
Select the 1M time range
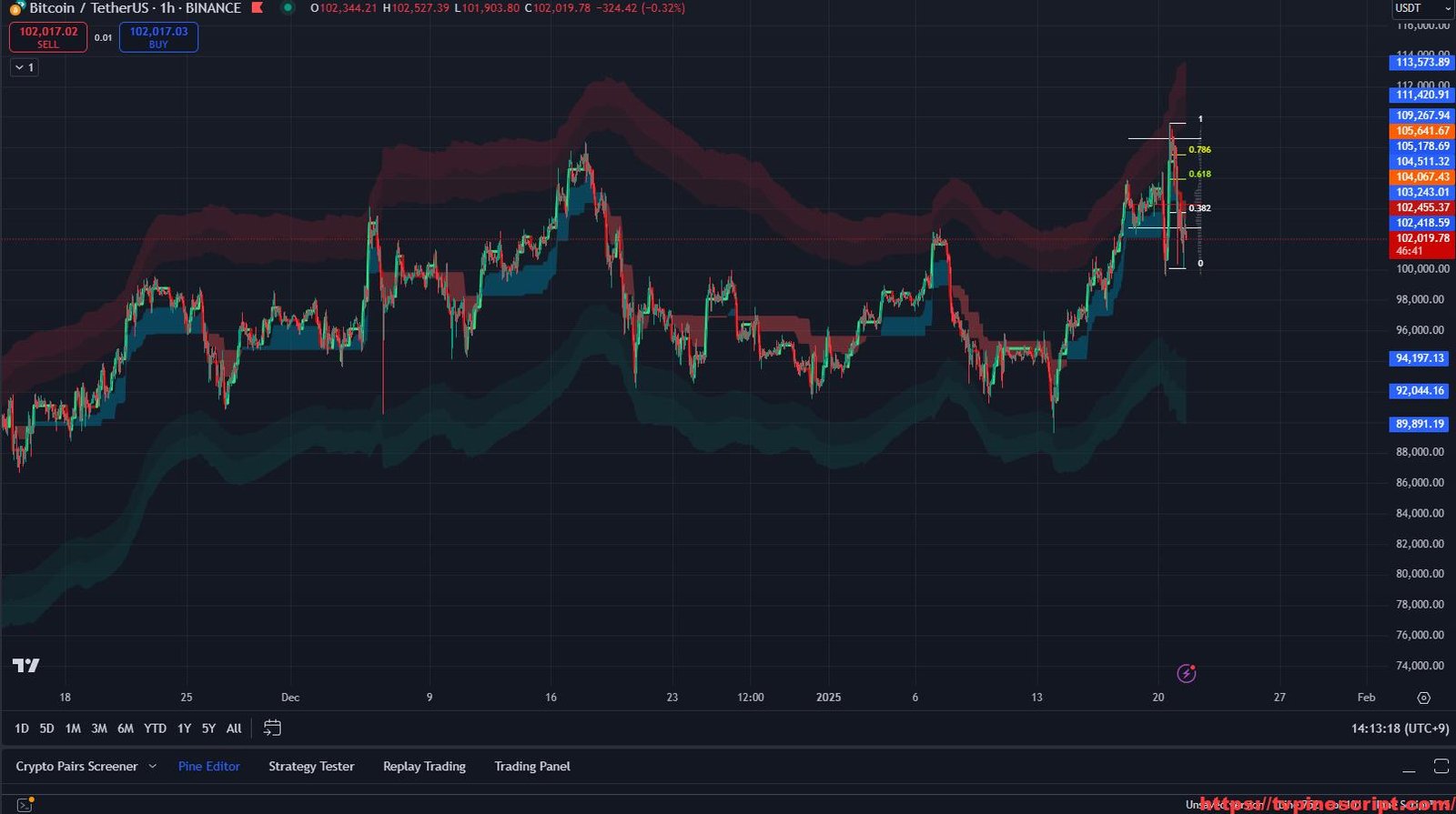point(73,729)
